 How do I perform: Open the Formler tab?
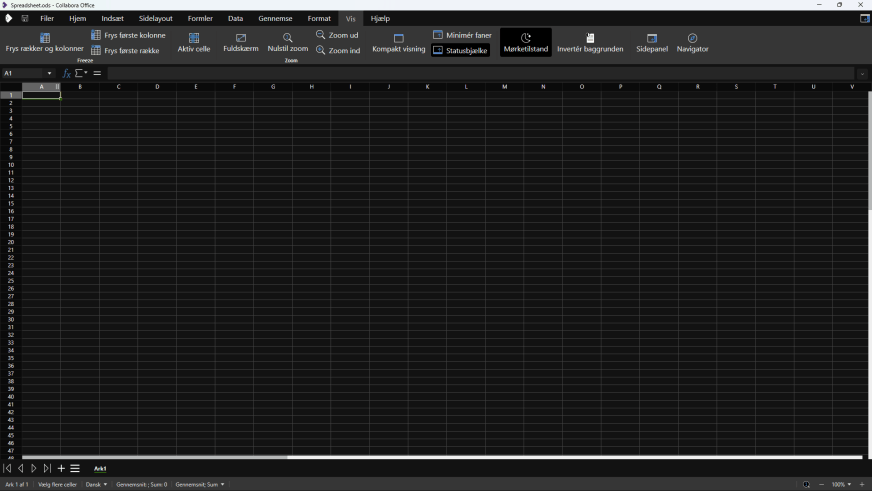coord(200,18)
